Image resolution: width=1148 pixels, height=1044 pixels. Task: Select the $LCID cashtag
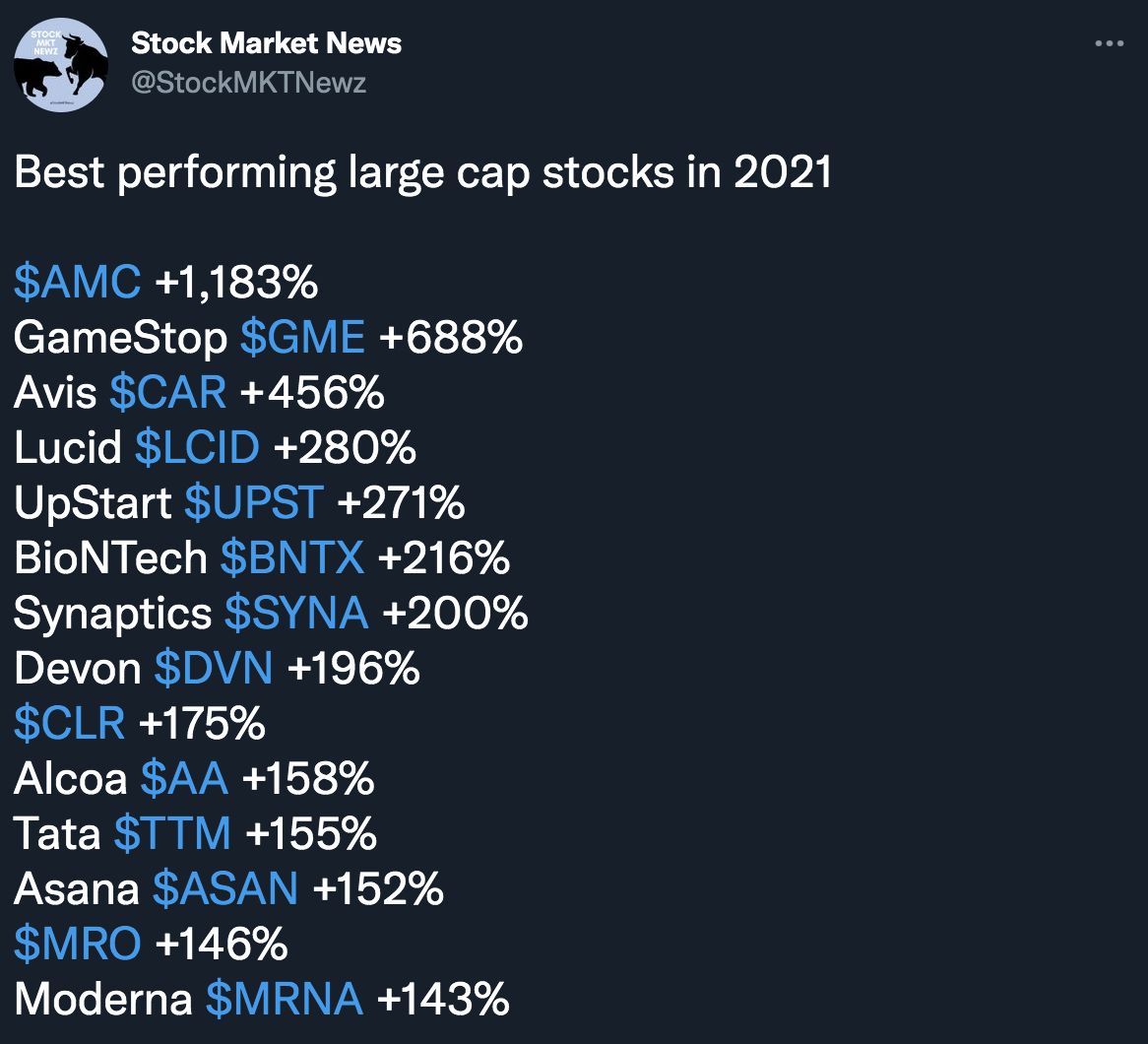pyautogui.click(x=198, y=447)
